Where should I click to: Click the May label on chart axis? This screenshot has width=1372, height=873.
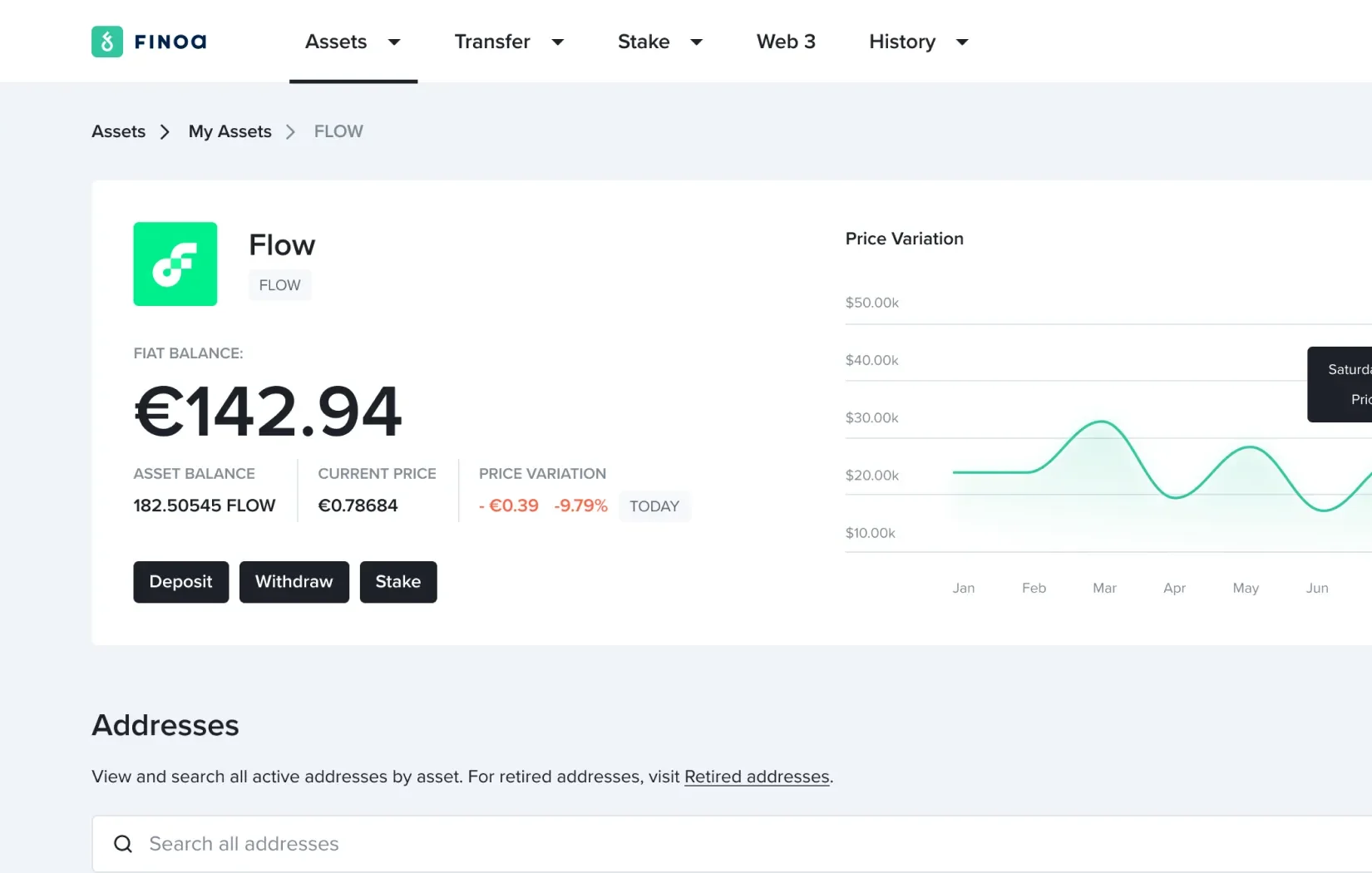[x=1246, y=588]
